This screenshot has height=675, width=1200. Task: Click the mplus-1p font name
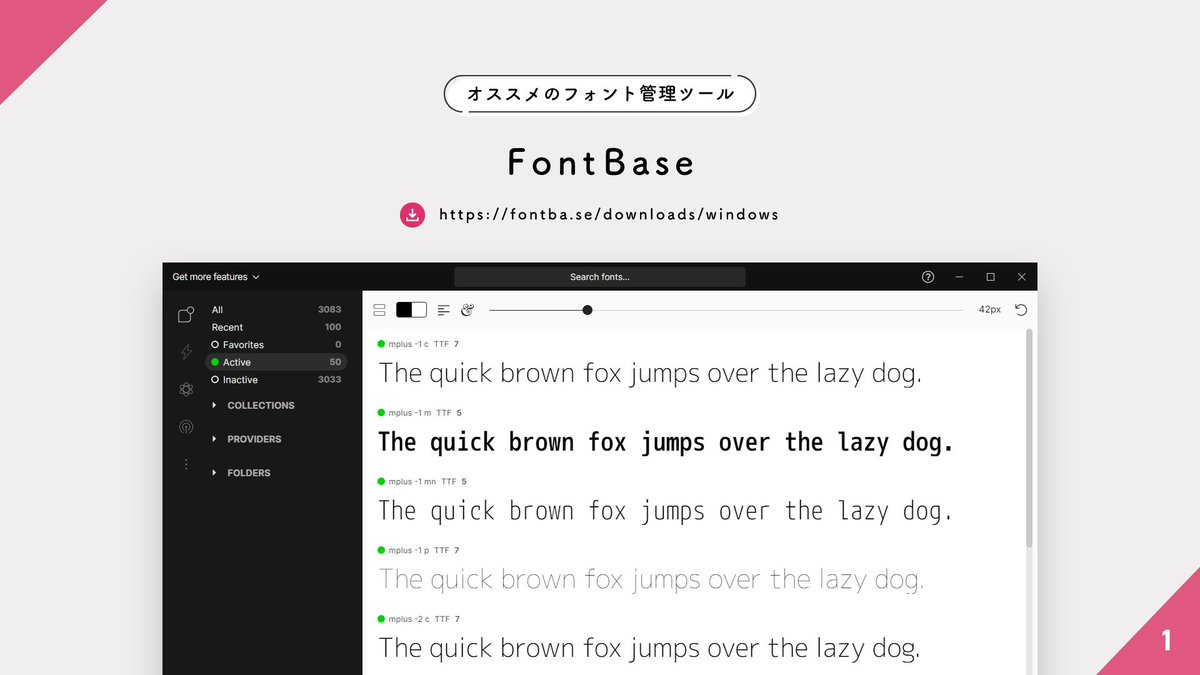click(x=409, y=550)
